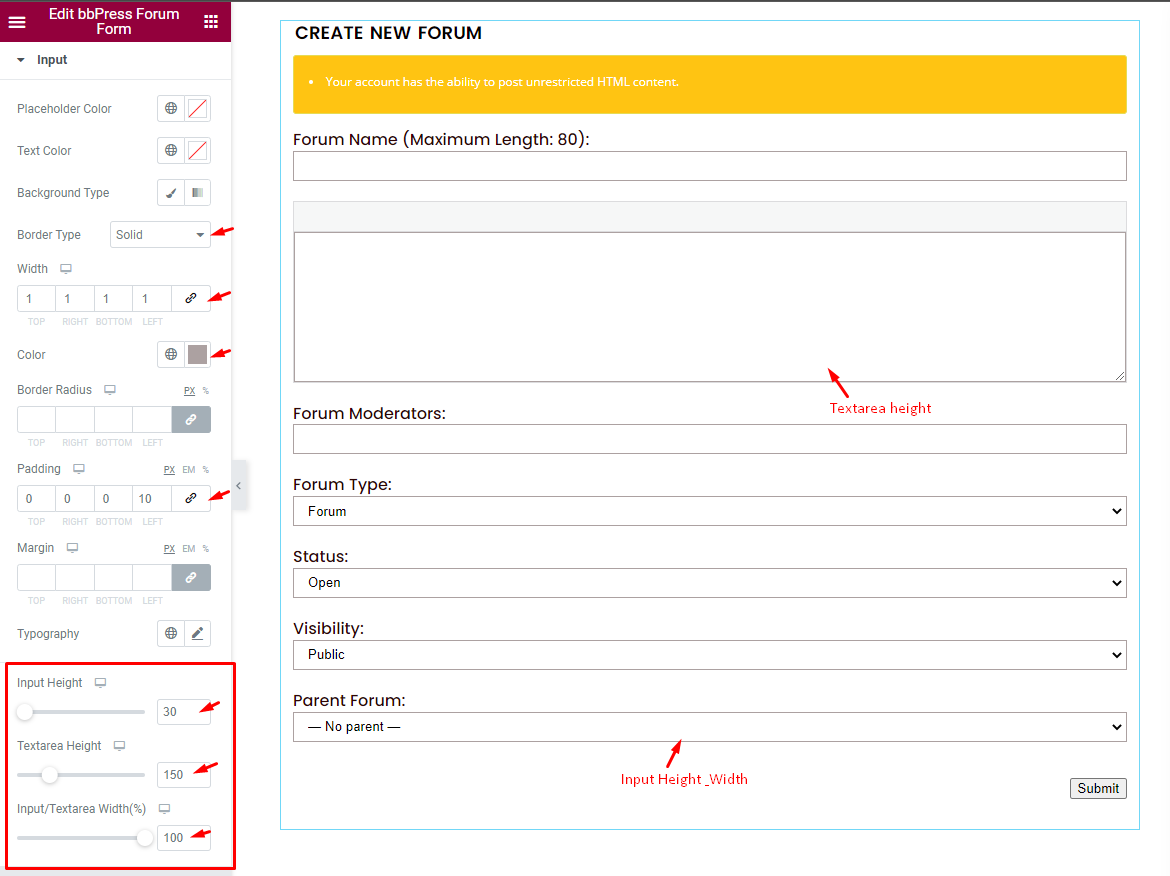Click the responsive device icon beside Width

[x=64, y=268]
